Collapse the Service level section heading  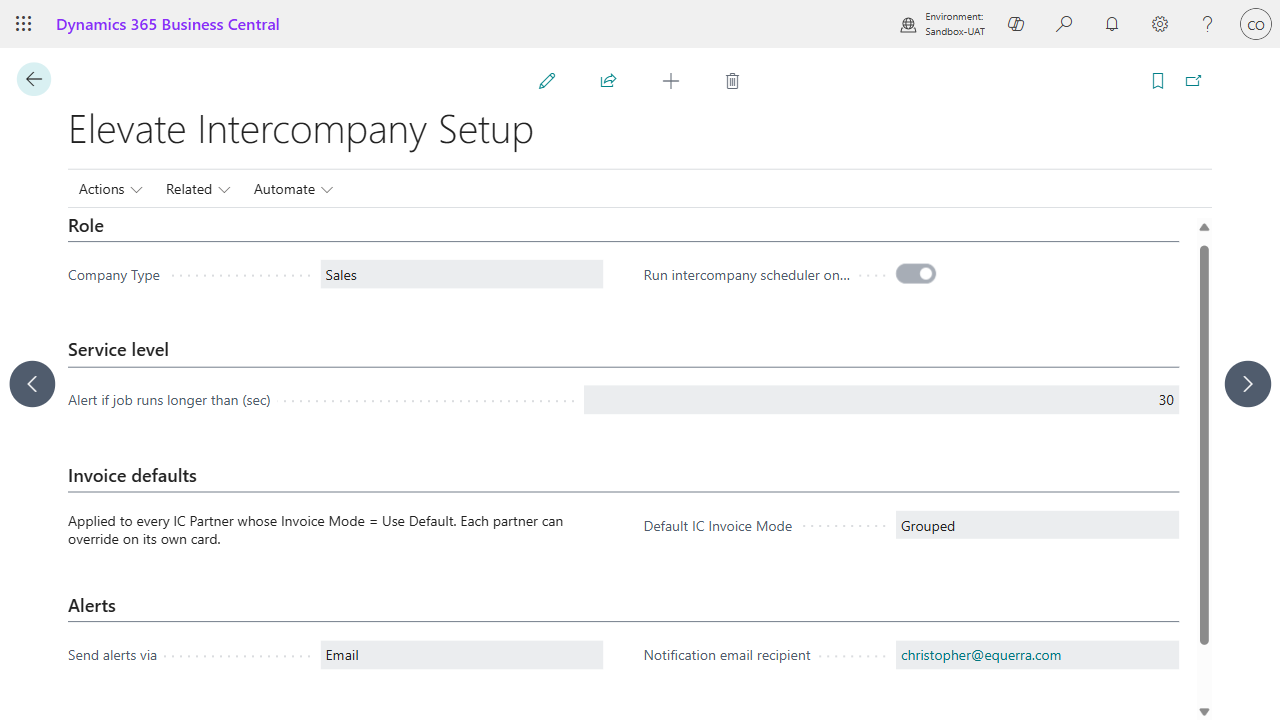[x=118, y=350]
